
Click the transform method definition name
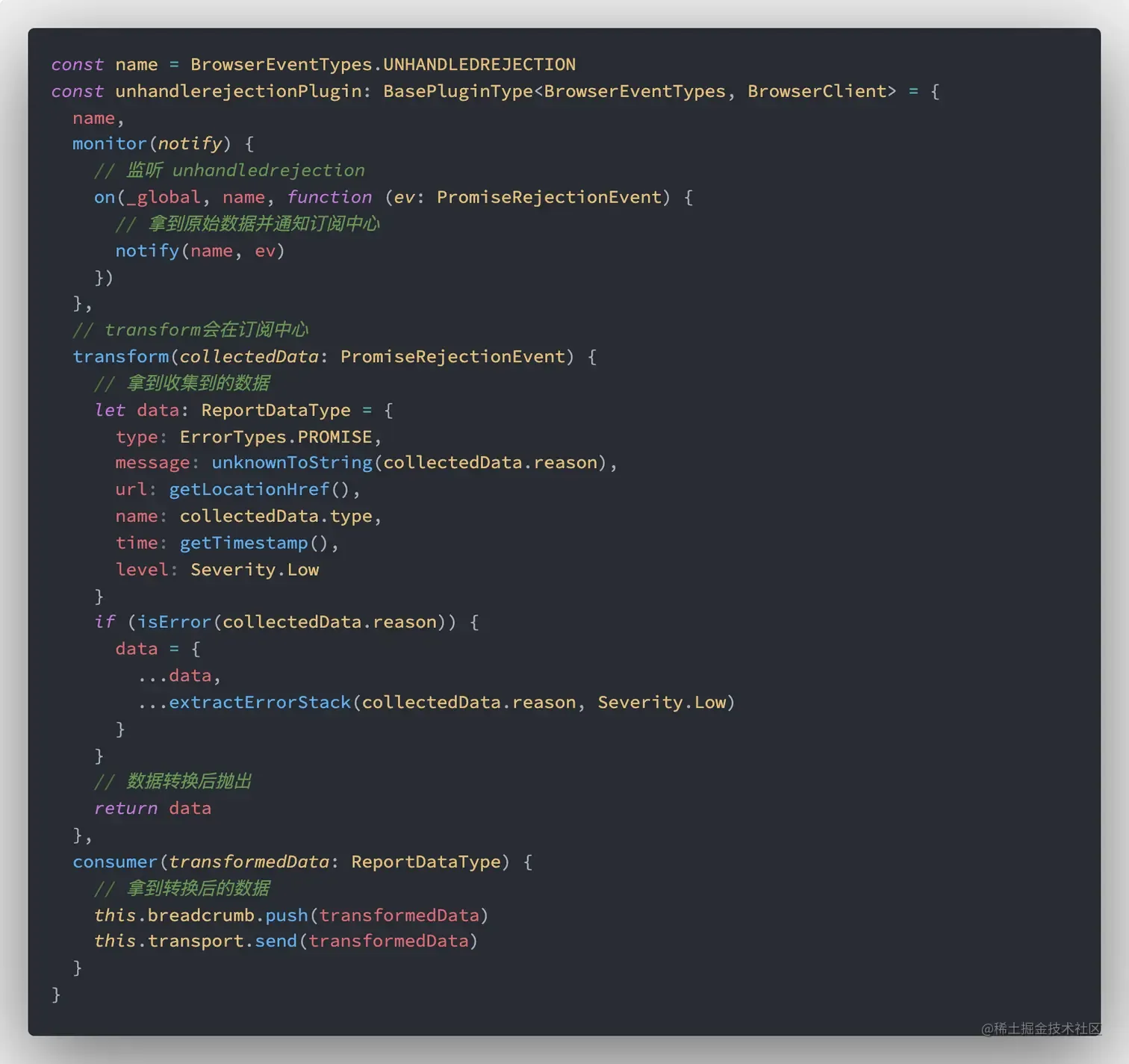point(120,357)
